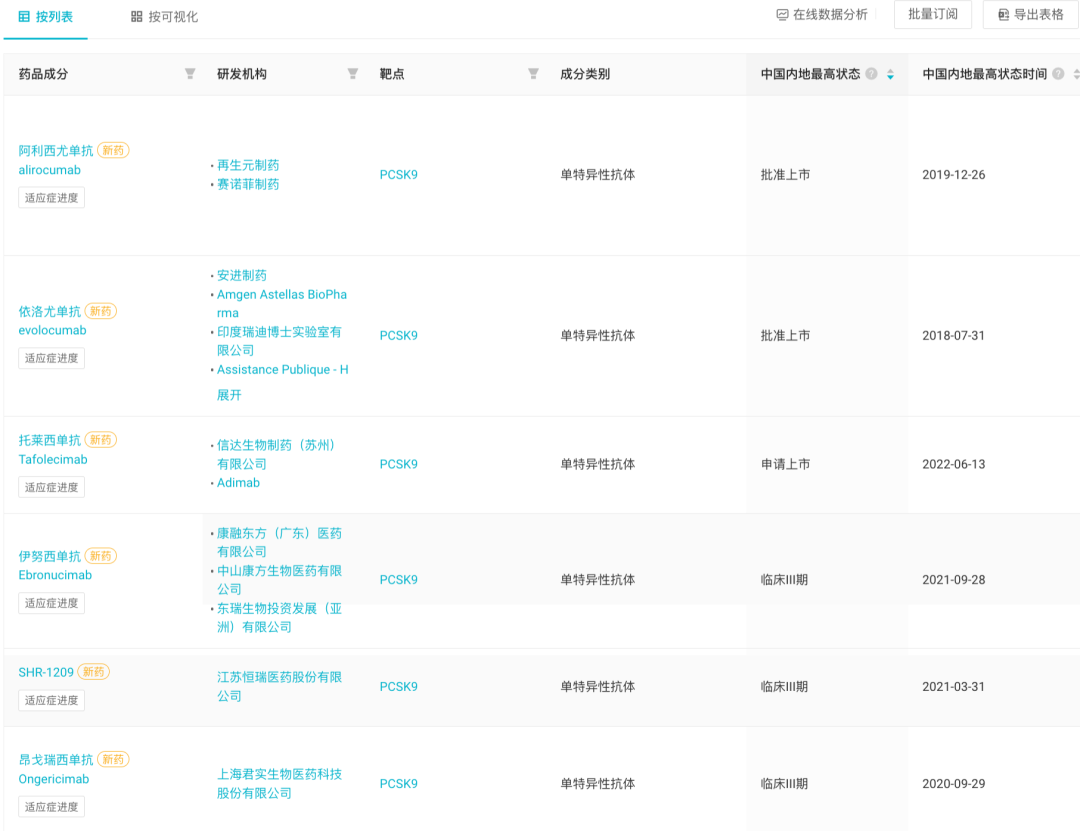Select date 2022-06-13 cell
Image resolution: width=1080 pixels, height=831 pixels.
954,464
